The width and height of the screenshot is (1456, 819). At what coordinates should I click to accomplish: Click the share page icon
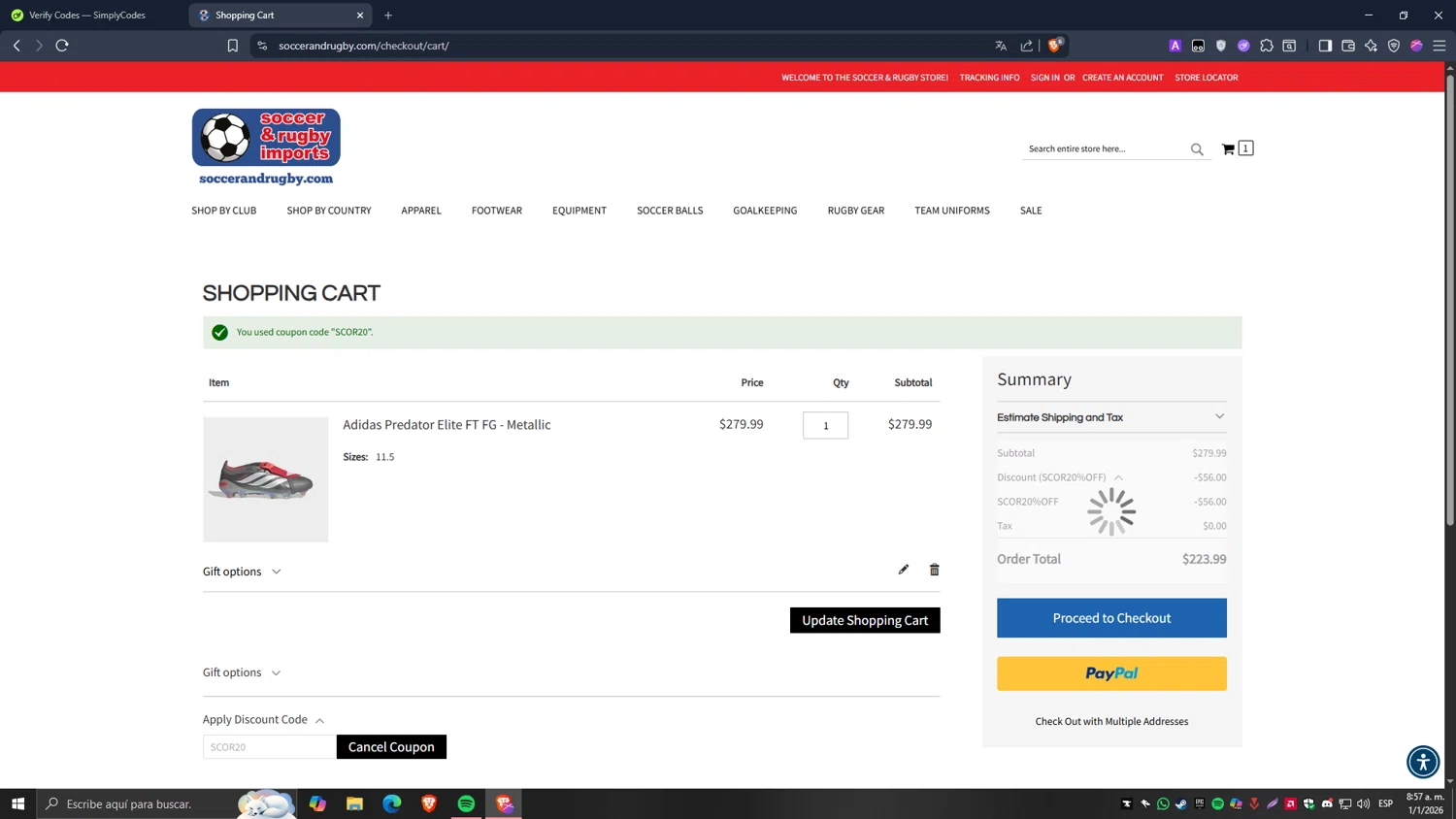click(x=1027, y=46)
